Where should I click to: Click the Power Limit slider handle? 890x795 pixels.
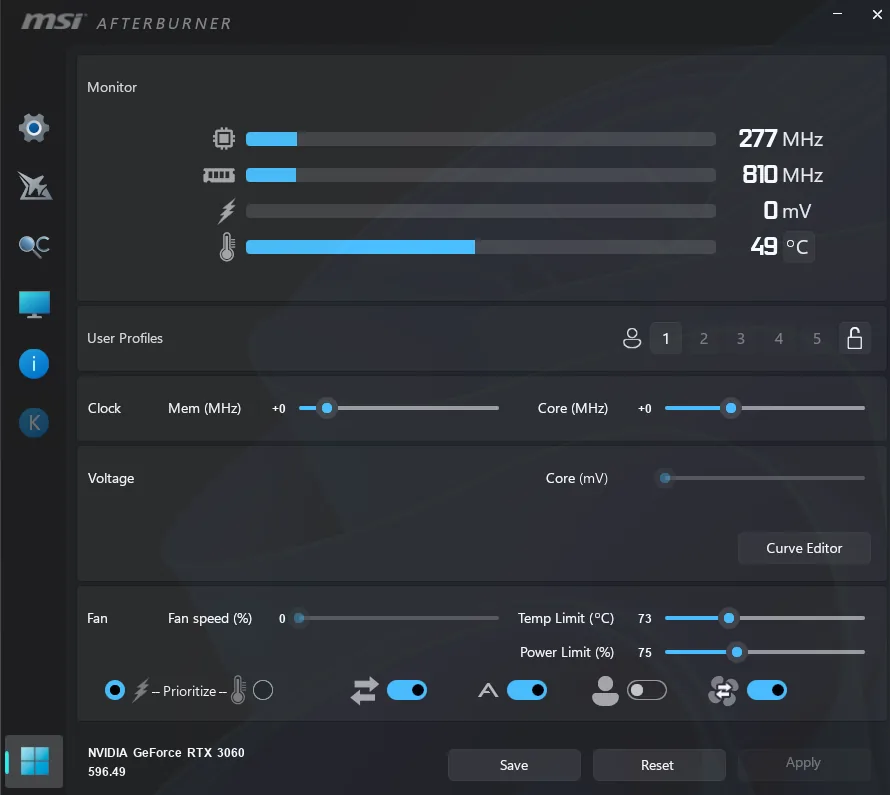(x=737, y=652)
